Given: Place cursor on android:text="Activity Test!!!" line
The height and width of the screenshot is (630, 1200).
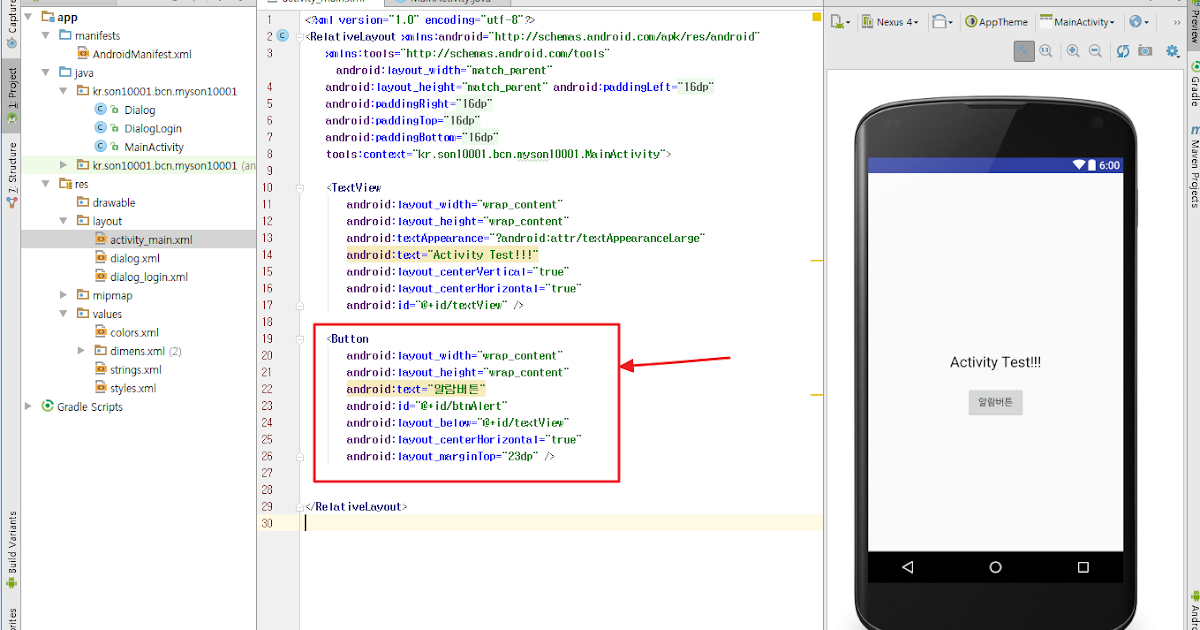Looking at the screenshot, I should (x=442, y=254).
